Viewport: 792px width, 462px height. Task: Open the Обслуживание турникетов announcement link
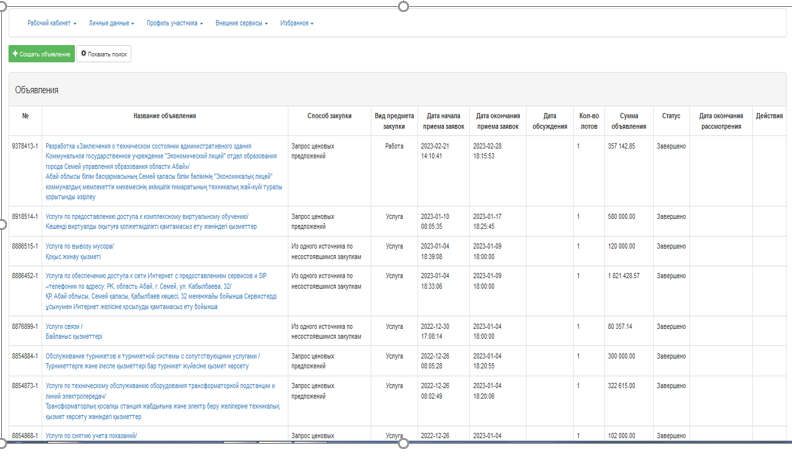[153, 361]
